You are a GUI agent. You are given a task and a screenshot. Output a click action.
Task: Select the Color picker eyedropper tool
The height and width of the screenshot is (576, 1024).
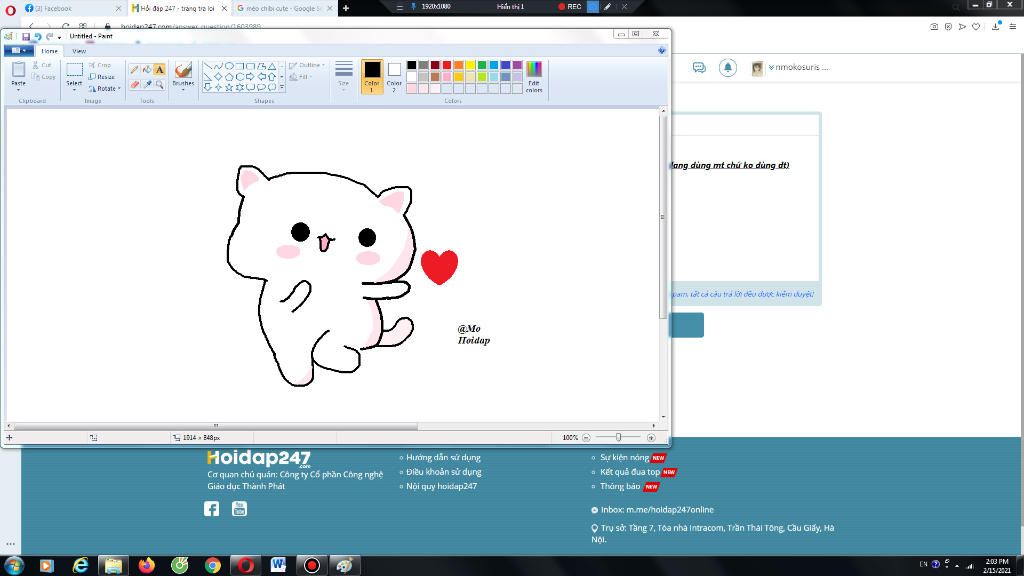pos(147,84)
